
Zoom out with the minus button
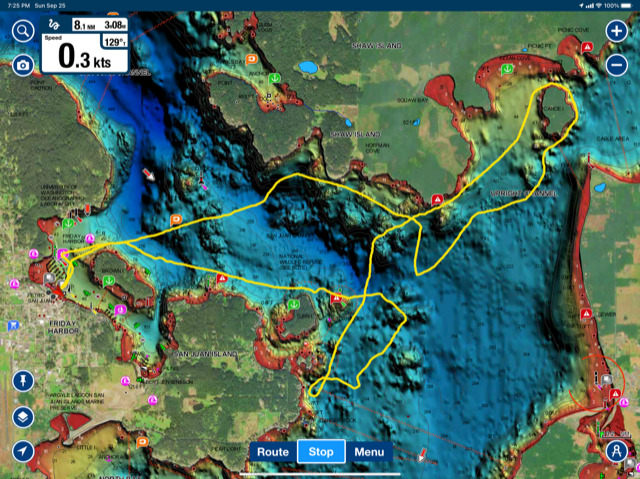pyautogui.click(x=616, y=65)
